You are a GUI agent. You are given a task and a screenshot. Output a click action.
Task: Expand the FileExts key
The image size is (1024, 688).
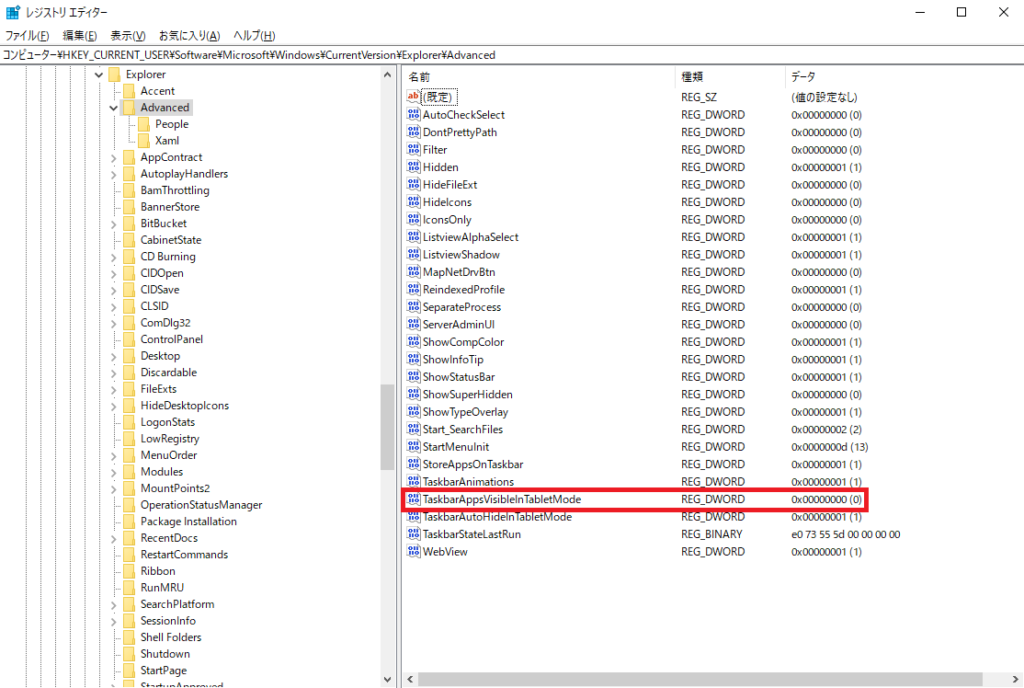pos(113,389)
